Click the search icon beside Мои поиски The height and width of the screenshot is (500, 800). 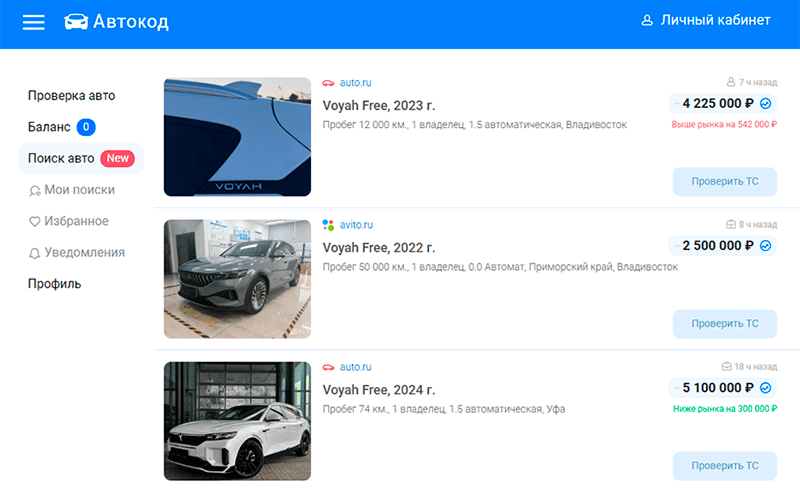point(34,191)
